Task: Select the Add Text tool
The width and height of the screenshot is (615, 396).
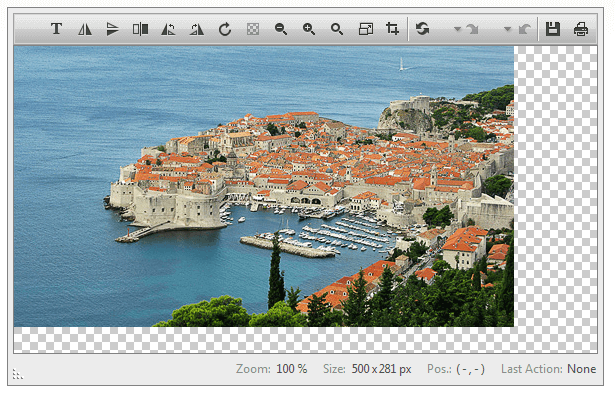Action: coord(56,29)
